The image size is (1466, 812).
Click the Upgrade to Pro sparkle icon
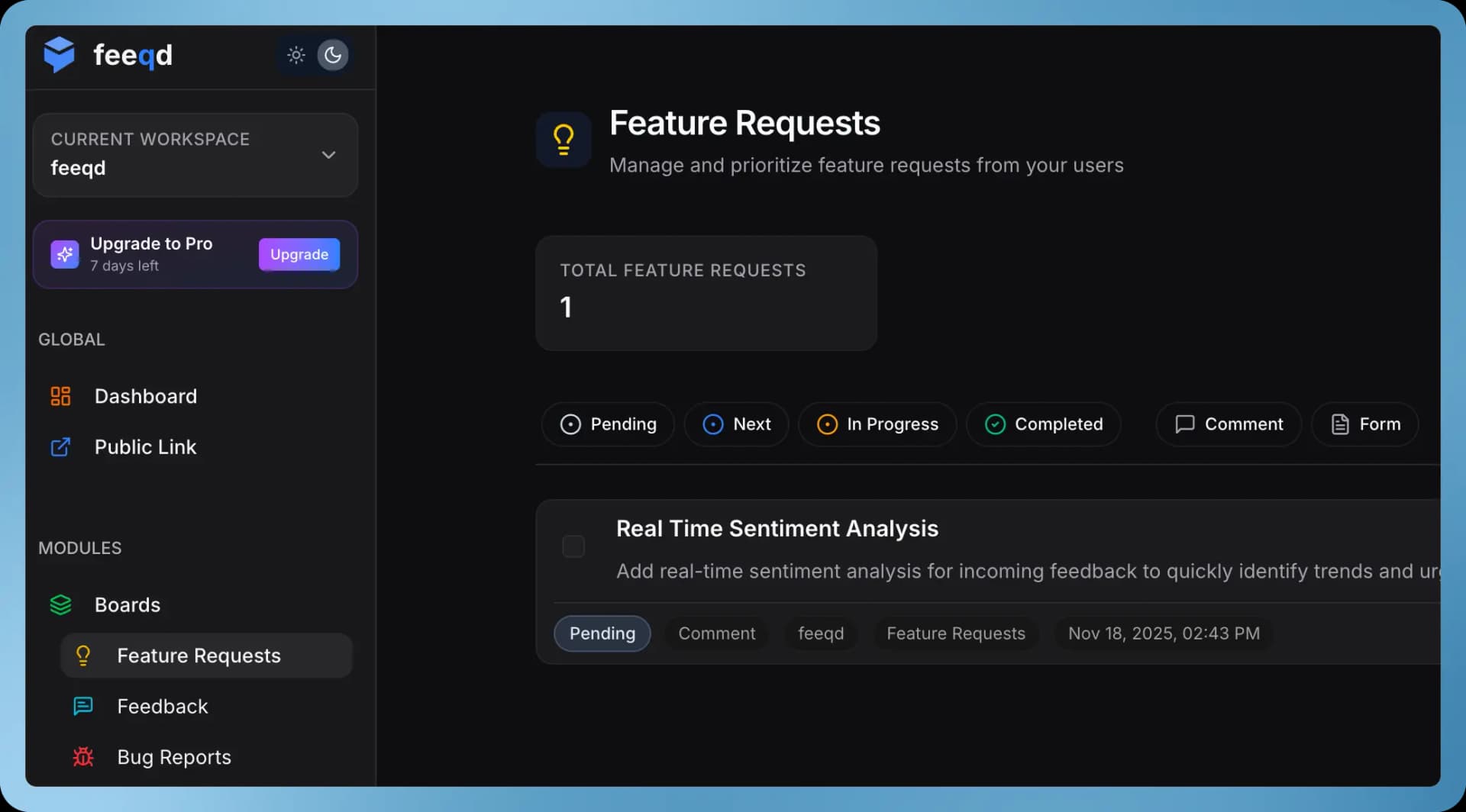(x=65, y=254)
